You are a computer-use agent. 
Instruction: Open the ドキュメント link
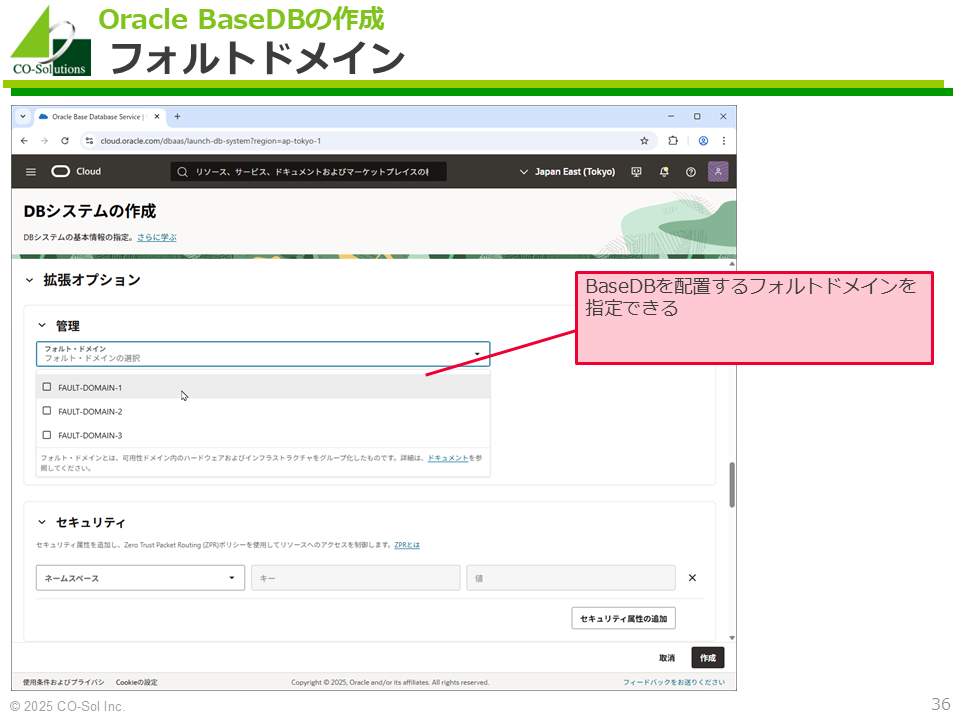448,458
